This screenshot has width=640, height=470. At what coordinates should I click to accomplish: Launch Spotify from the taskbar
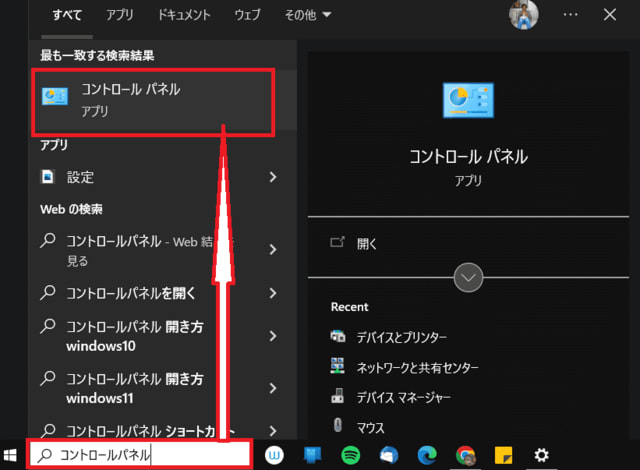pyautogui.click(x=349, y=455)
